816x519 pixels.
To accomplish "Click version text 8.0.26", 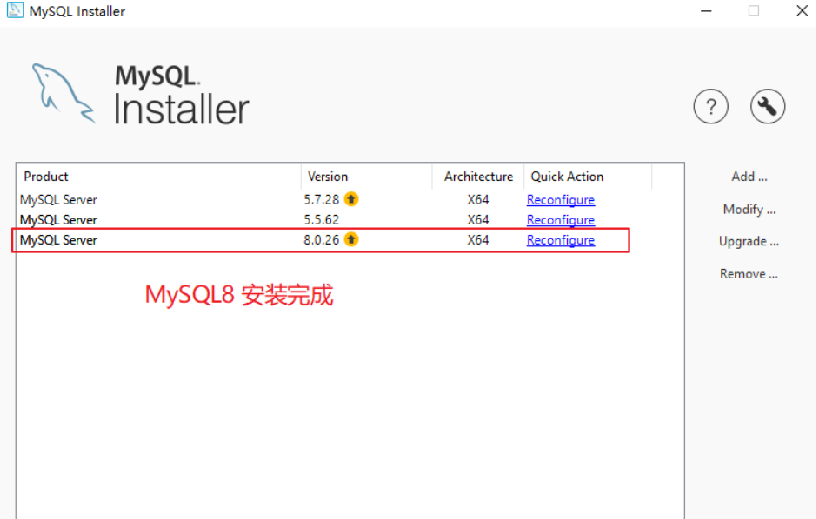I will tap(321, 240).
